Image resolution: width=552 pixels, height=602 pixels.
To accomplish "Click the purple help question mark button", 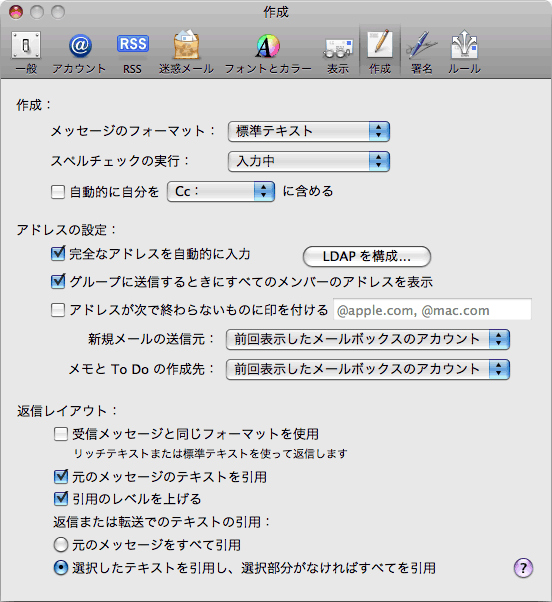I will click(523, 567).
